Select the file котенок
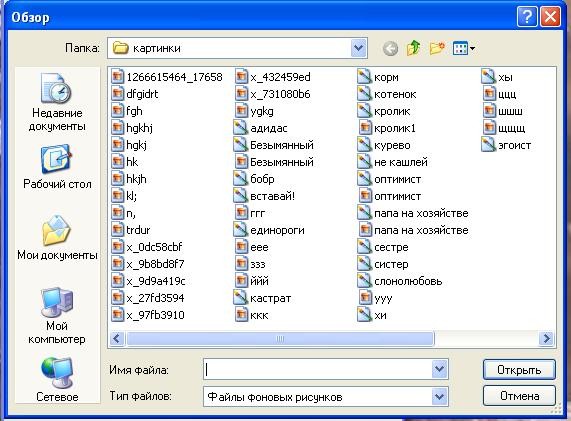The image size is (571, 421). click(387, 94)
